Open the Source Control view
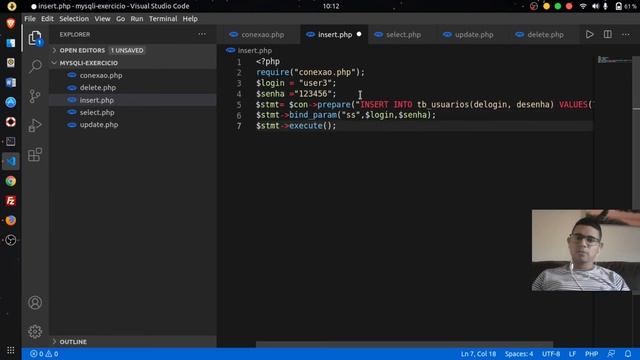The image size is (640, 360). pos(35,96)
